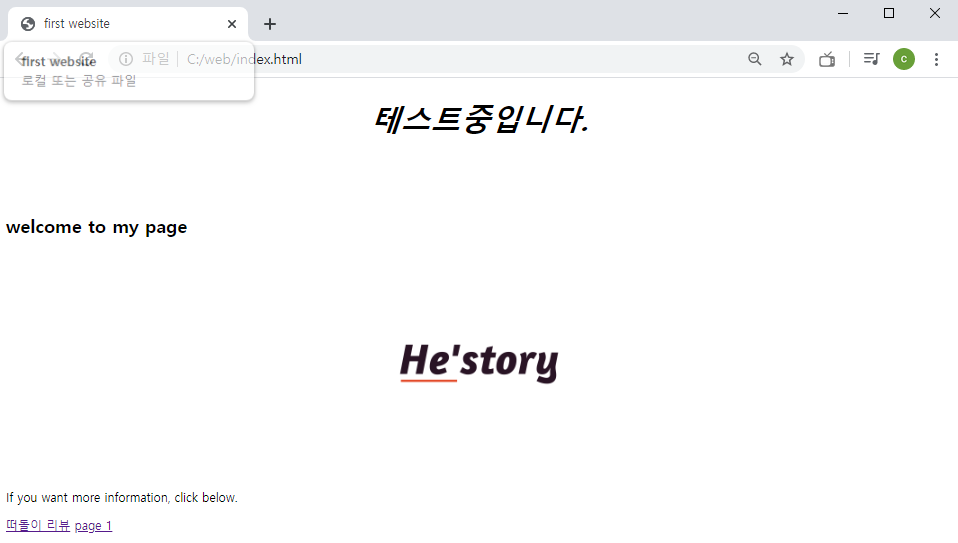This screenshot has width=958, height=543.
Task: Open a new tab with plus button
Action: (269, 24)
